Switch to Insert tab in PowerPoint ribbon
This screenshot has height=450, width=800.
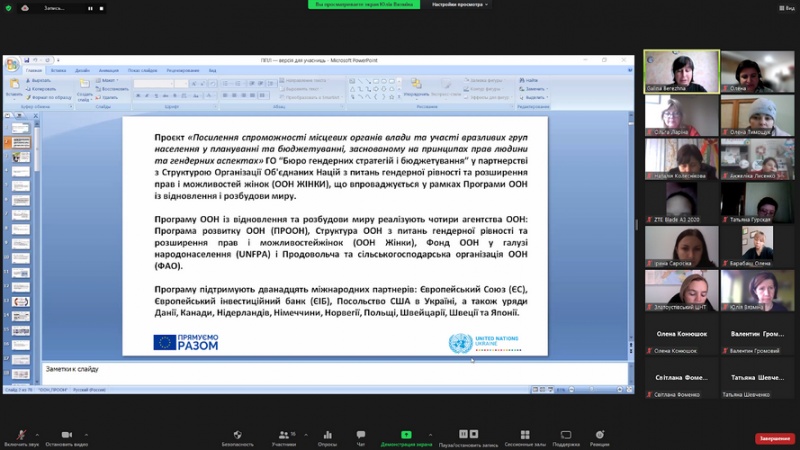pyautogui.click(x=58, y=71)
